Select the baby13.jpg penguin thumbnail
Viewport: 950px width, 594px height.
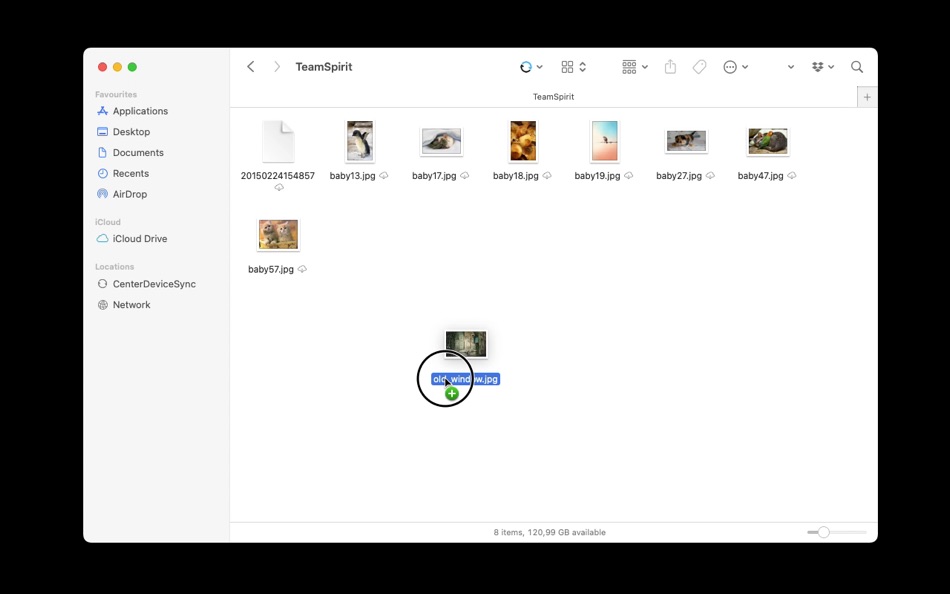pyautogui.click(x=359, y=140)
